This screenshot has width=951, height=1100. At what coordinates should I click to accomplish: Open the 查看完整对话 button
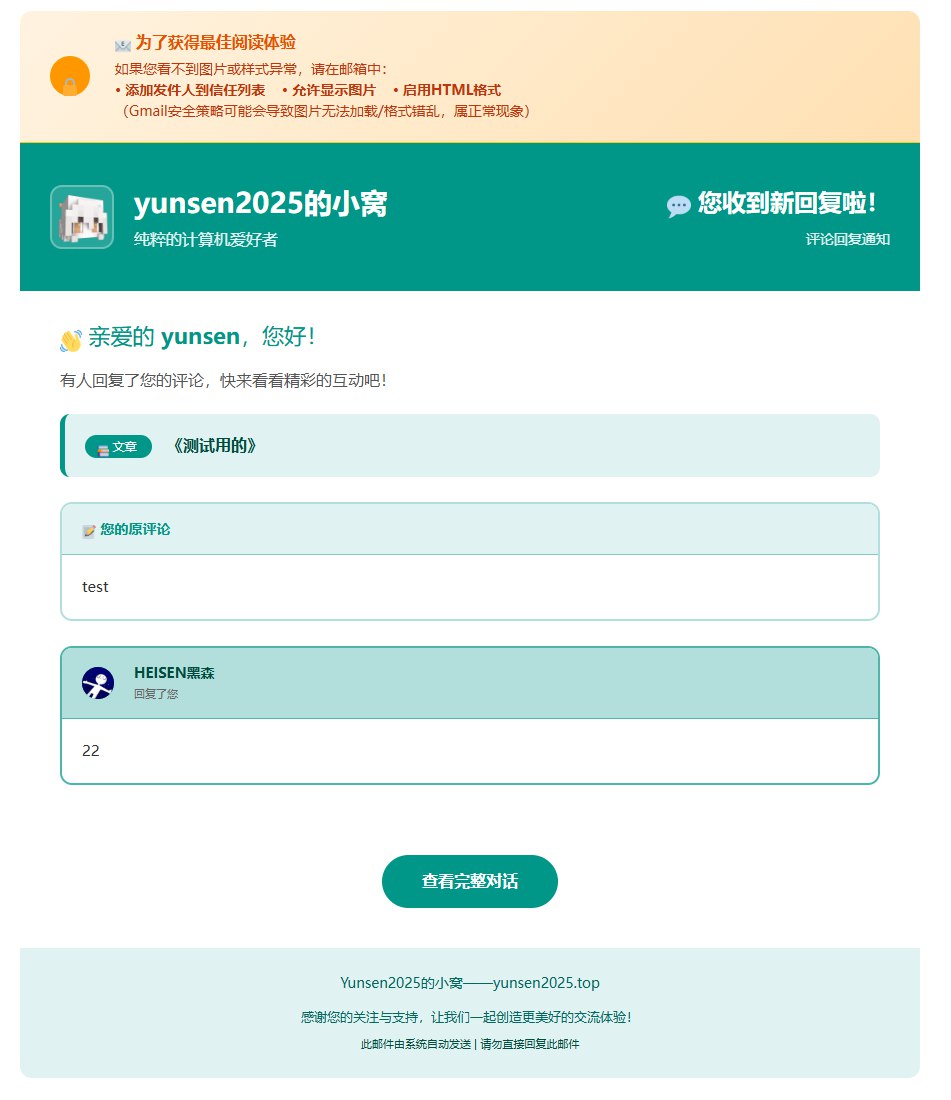(x=470, y=881)
